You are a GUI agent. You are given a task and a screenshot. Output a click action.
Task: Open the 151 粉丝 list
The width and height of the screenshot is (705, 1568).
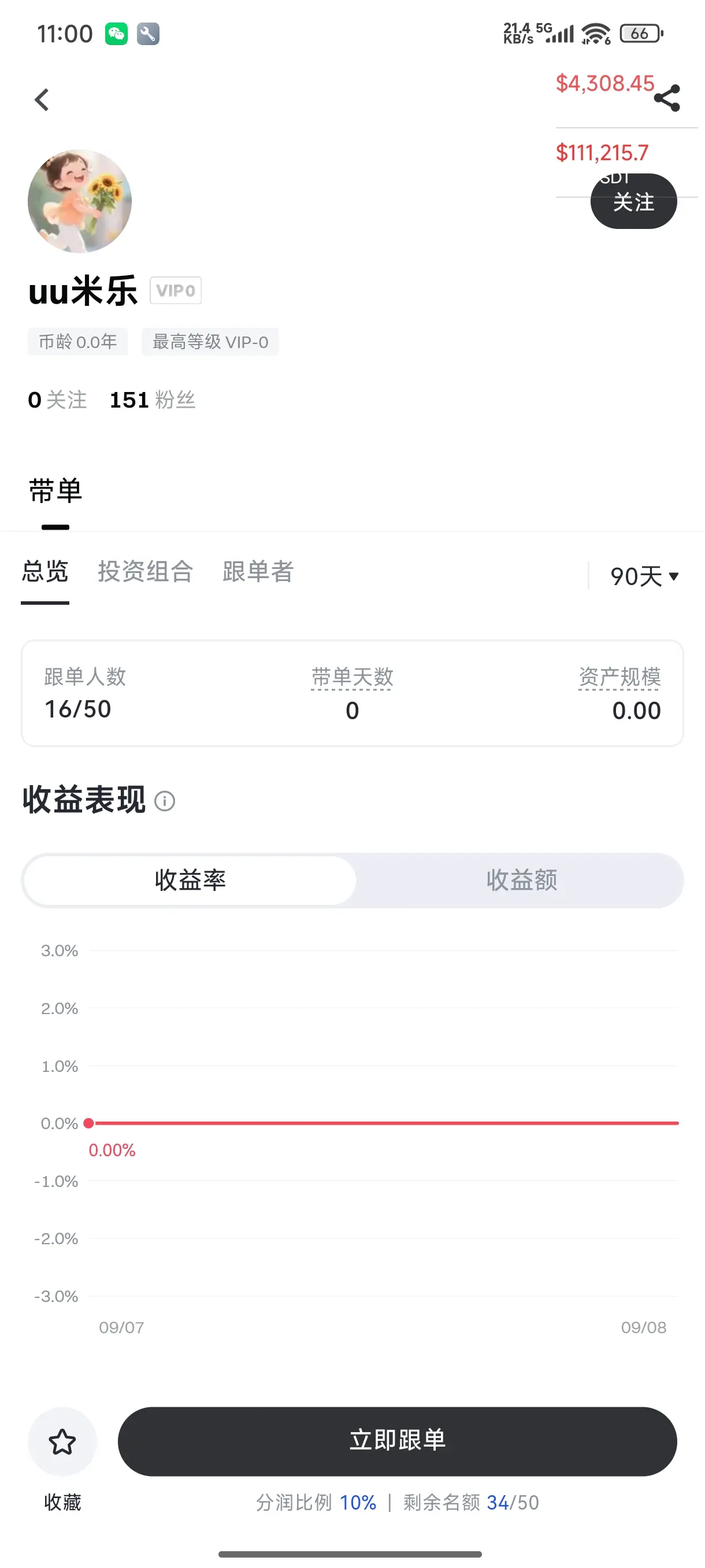[152, 400]
